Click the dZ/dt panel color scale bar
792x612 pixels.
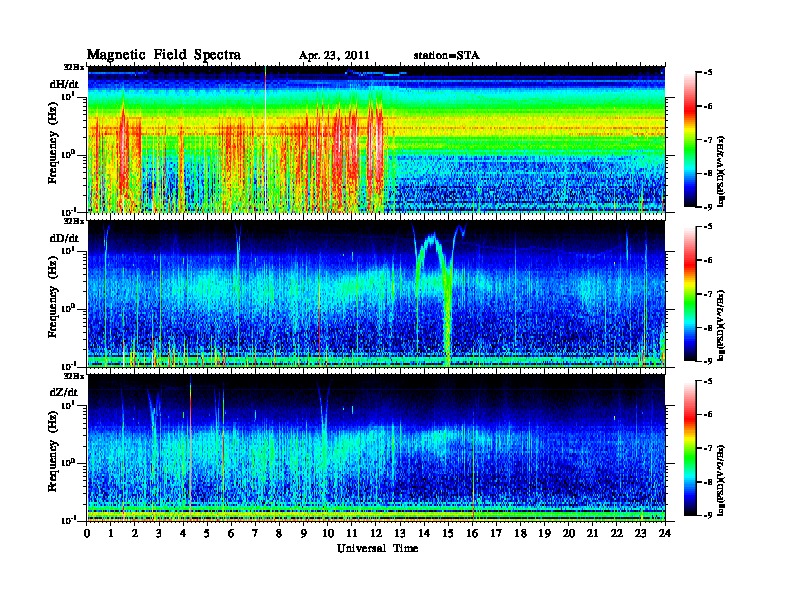(690, 448)
